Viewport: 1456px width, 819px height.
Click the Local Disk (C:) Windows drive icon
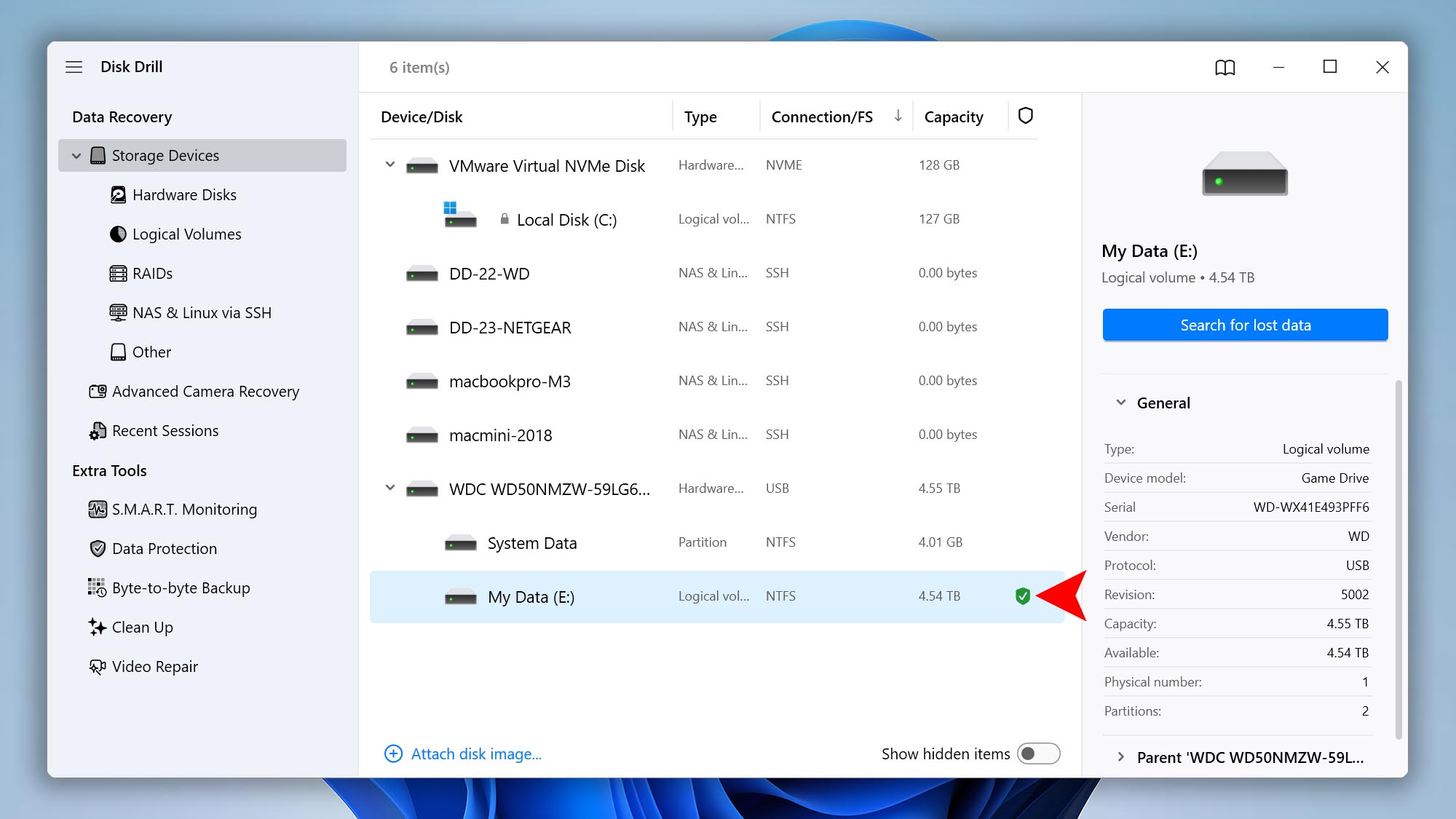point(460,215)
